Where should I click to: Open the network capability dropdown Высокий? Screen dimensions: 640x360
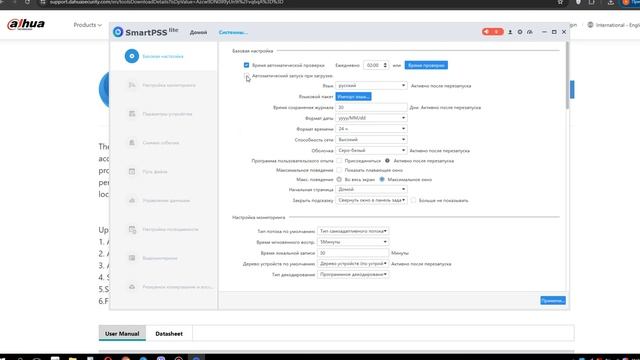371,140
